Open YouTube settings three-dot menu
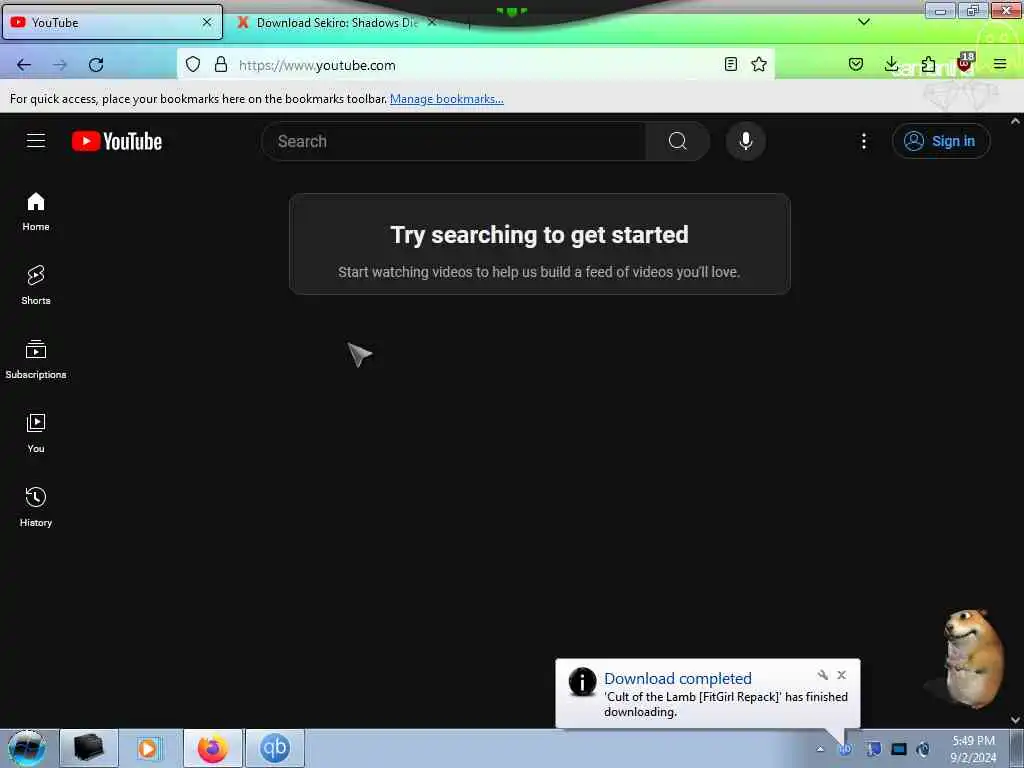The height and width of the screenshot is (768, 1024). tap(863, 141)
